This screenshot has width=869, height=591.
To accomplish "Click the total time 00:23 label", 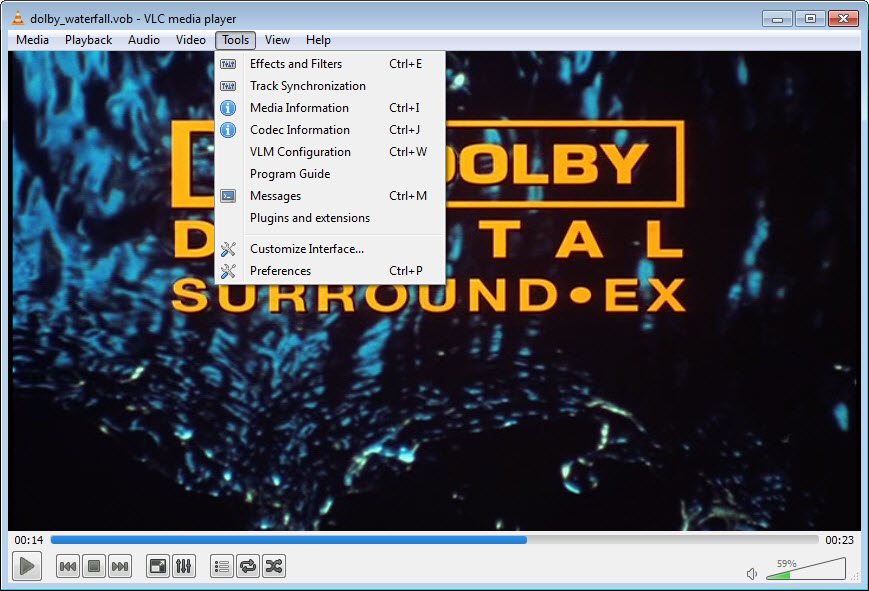I will point(840,540).
